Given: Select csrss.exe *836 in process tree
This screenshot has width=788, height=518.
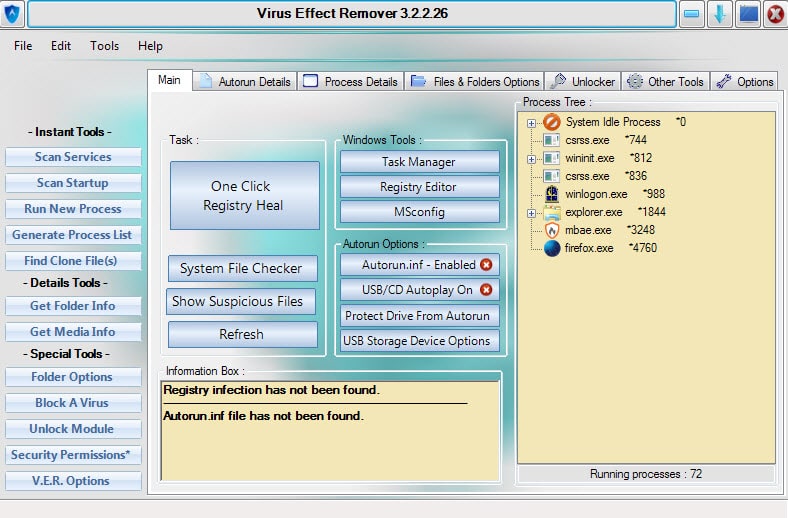Looking at the screenshot, I should [x=586, y=176].
